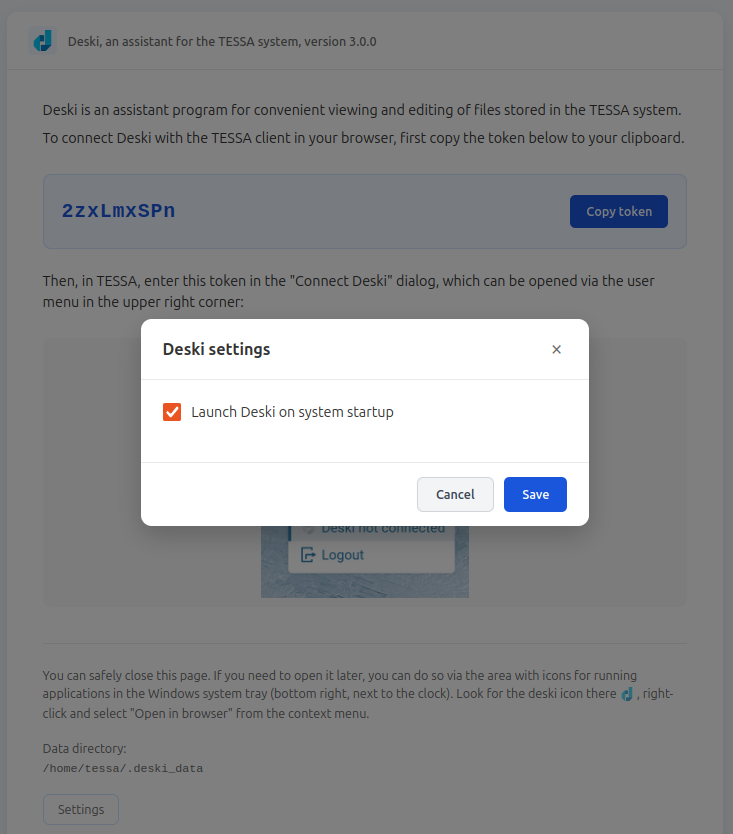The width and height of the screenshot is (733, 834).
Task: Click the "Launch Deski on system startup" label
Action: pos(292,412)
